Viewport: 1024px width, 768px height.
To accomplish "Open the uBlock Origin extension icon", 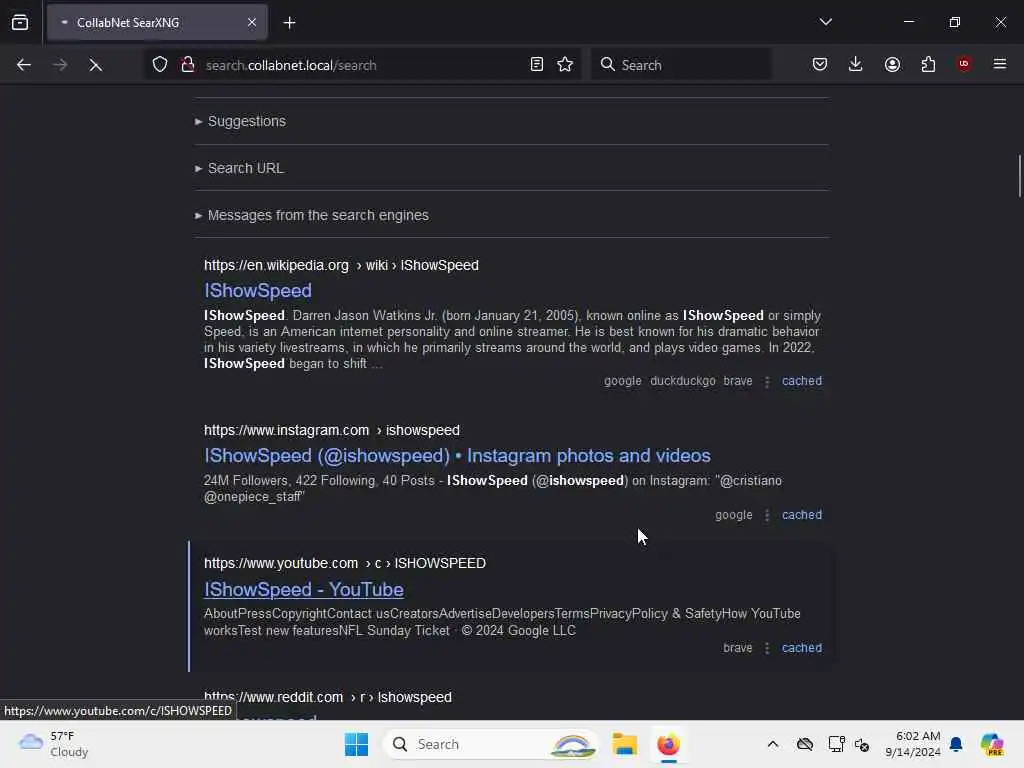I will tap(964, 64).
